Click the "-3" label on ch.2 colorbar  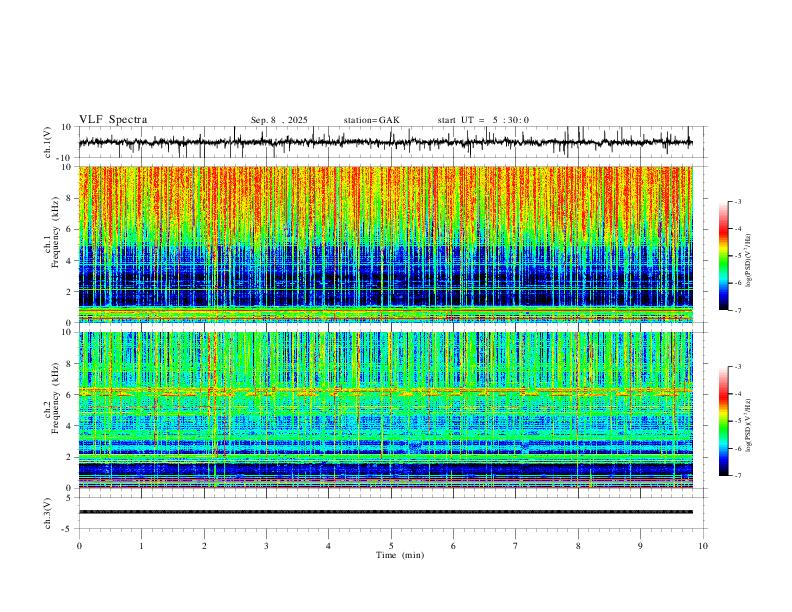pos(738,367)
